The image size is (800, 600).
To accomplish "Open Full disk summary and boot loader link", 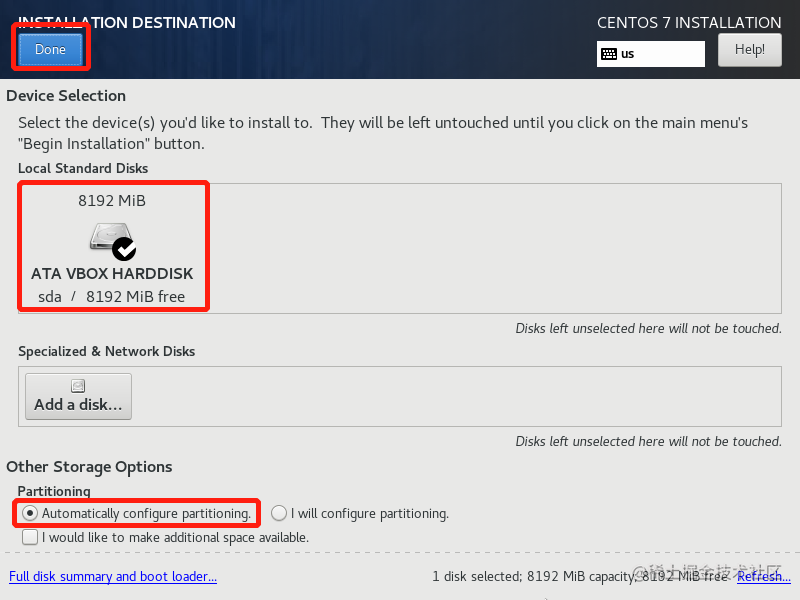I will [113, 577].
